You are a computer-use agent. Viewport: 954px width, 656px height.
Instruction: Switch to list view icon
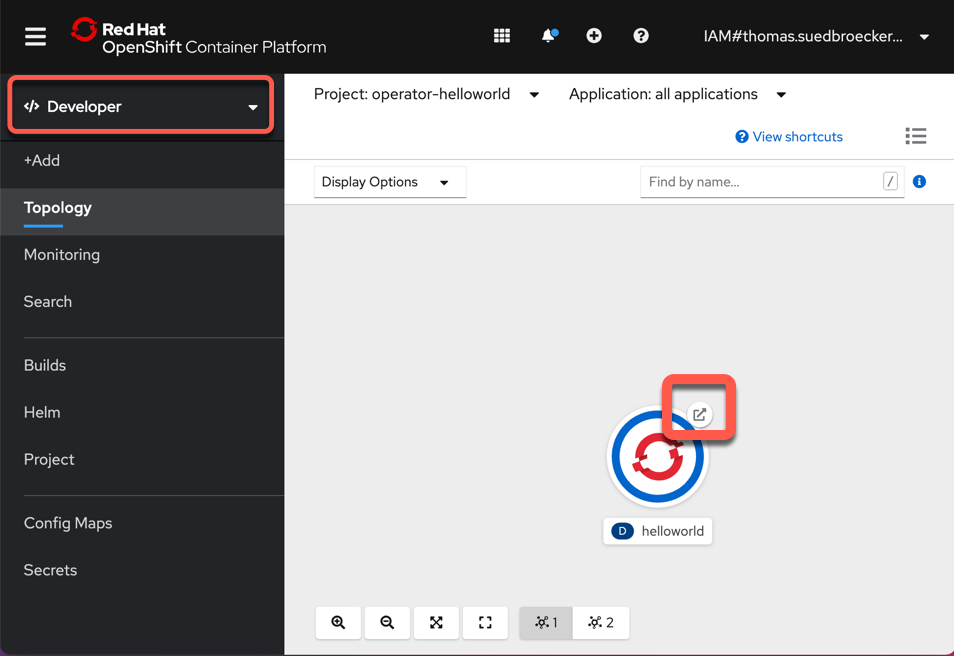[916, 136]
